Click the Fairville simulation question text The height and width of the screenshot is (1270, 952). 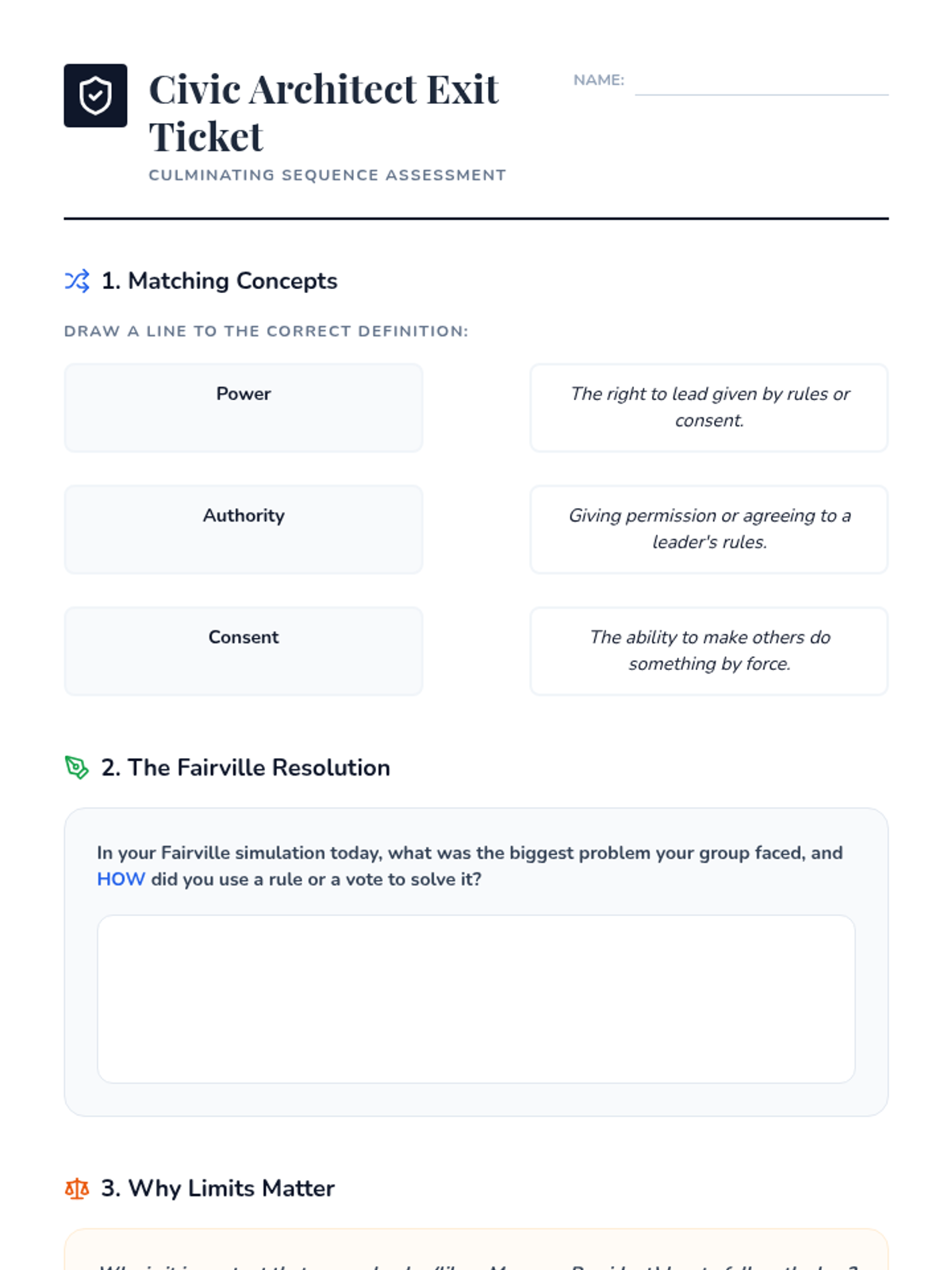point(470,866)
